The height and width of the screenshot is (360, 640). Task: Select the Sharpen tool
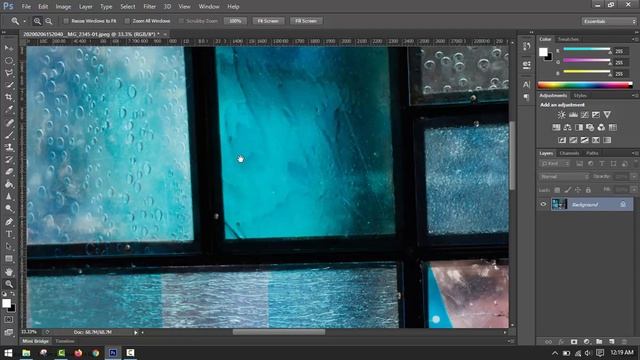coord(9,196)
